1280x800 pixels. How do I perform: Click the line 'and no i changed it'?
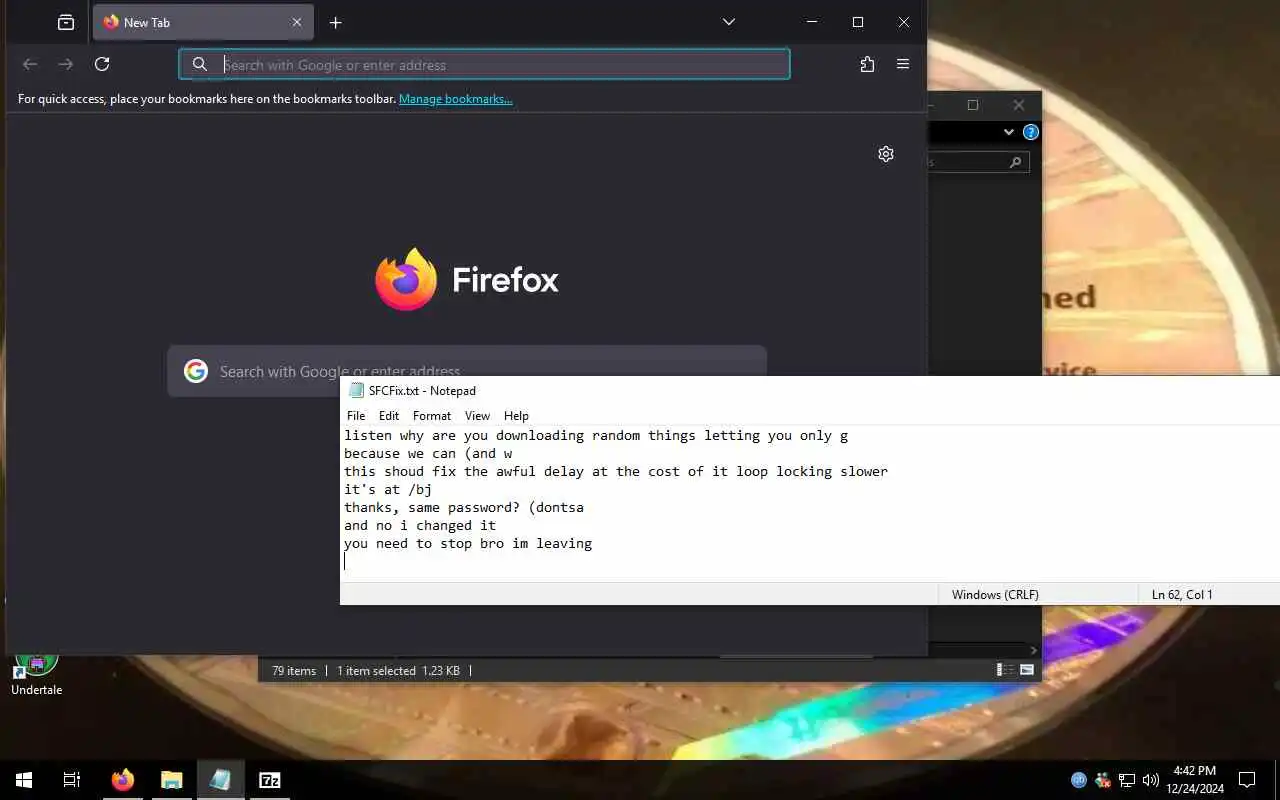pos(420,525)
